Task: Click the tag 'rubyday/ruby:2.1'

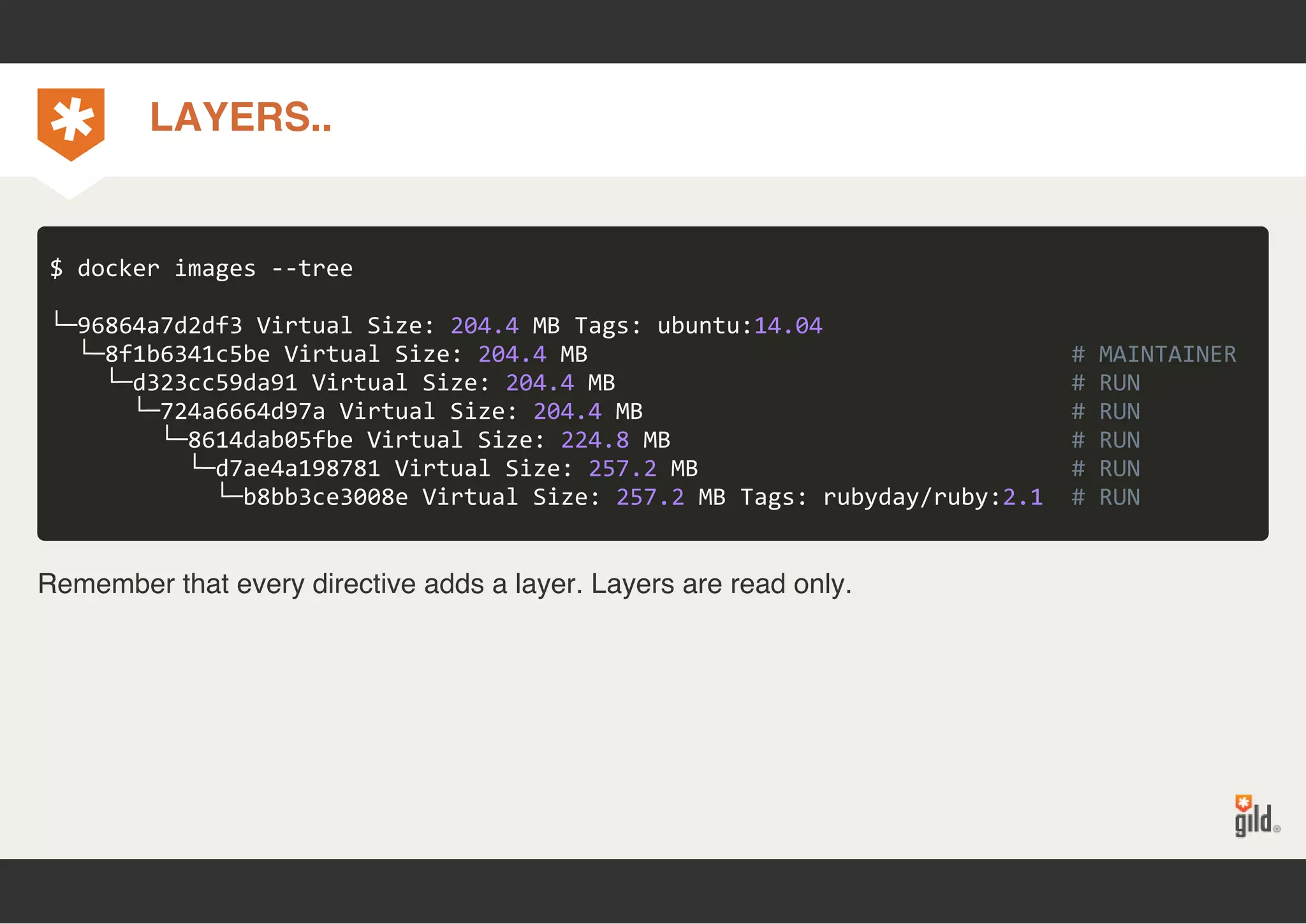Action: [x=933, y=497]
